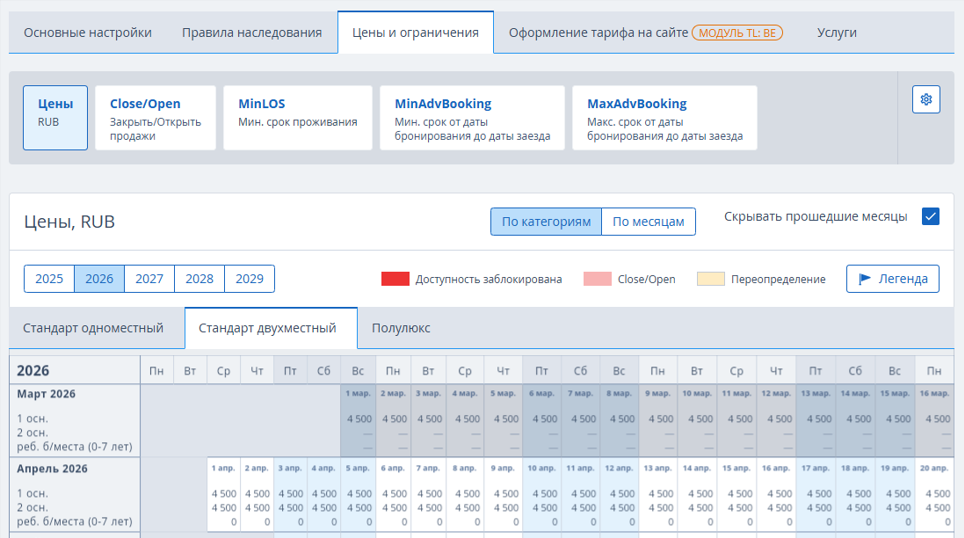This screenshot has width=964, height=538.
Task: Go to Правила наследования tab
Action: coord(252,33)
